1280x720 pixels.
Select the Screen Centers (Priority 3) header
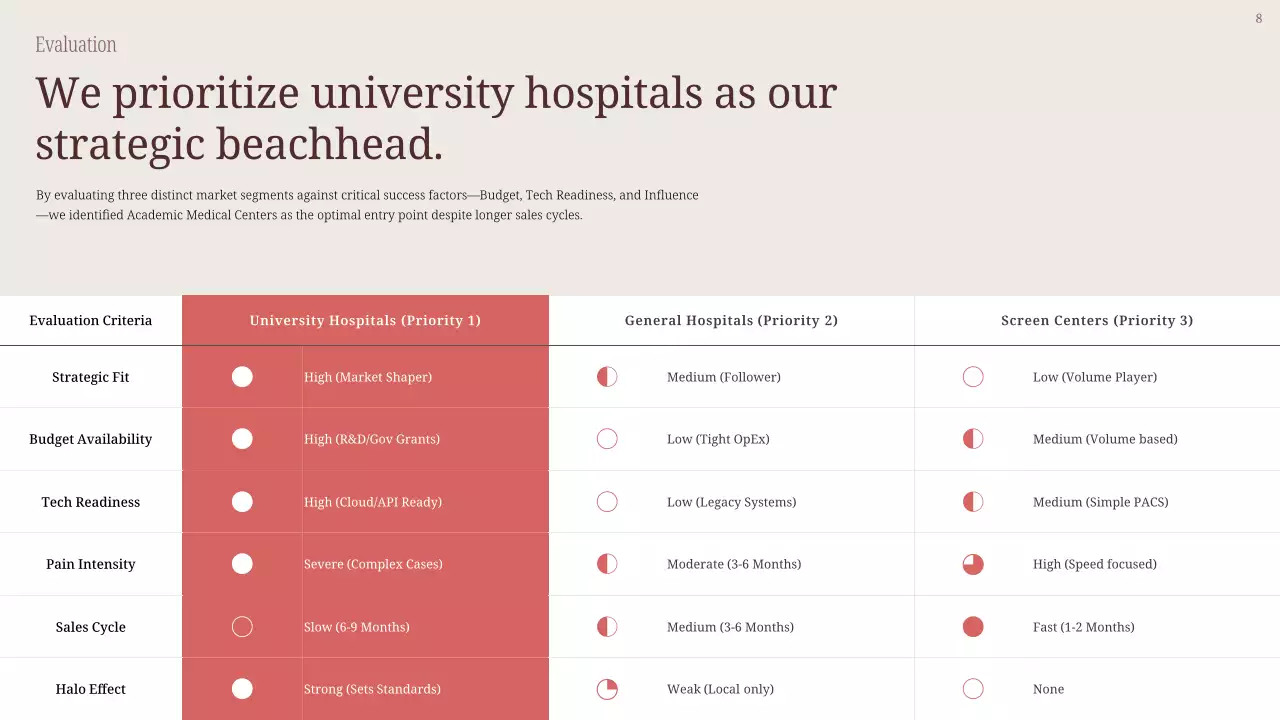pos(1097,321)
